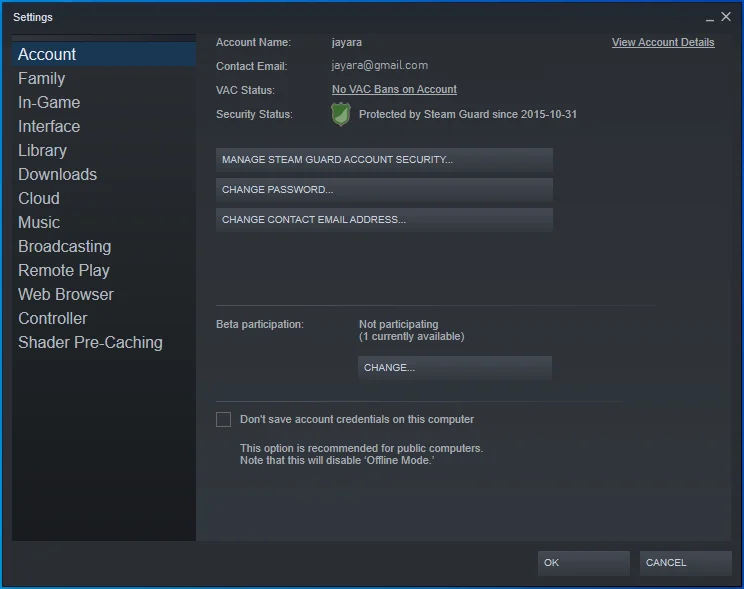
Task: Go to Shader Pre-Caching settings
Action: [104, 342]
